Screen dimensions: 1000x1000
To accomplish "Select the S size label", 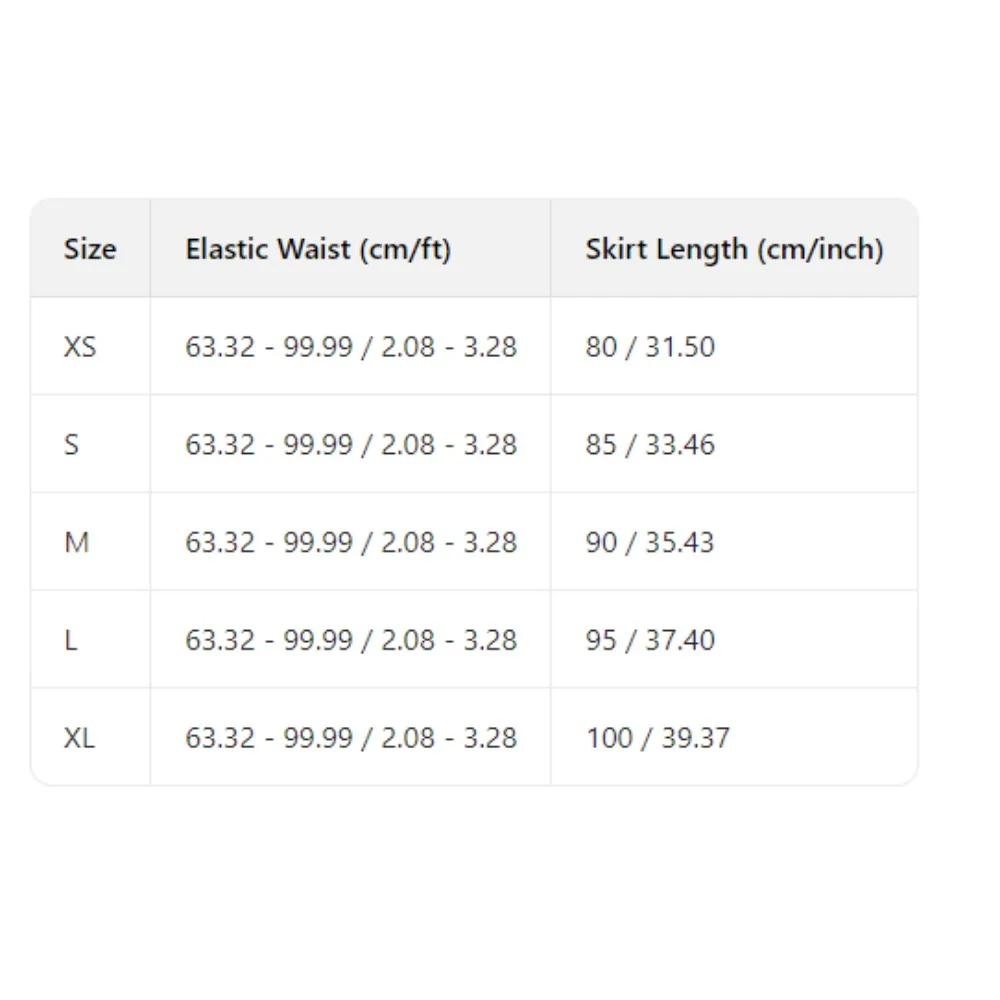I will 71,444.
